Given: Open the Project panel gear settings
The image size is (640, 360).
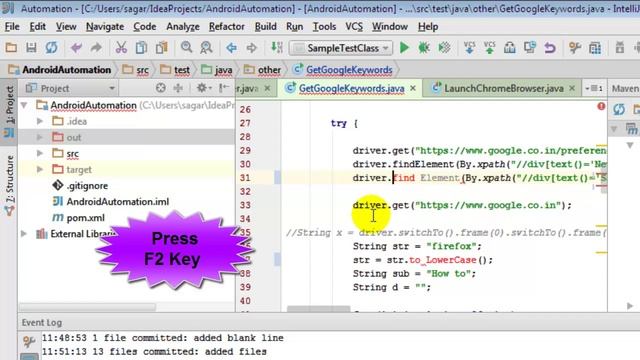Looking at the screenshot, I should point(204,88).
